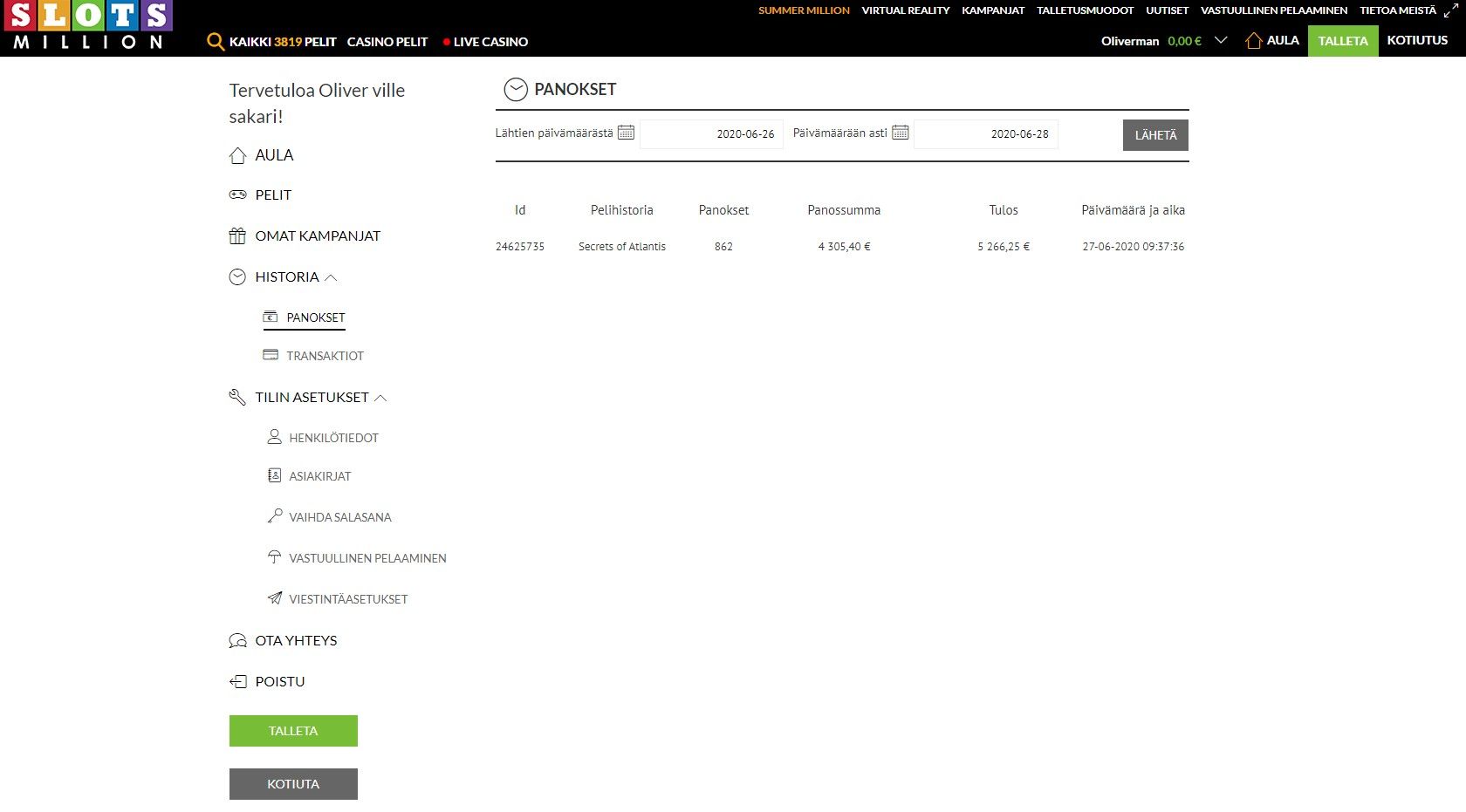1466x812 pixels.
Task: Click the VASTUULLINEN PELAAMINEN umbrella icon
Action: pyautogui.click(x=274, y=557)
